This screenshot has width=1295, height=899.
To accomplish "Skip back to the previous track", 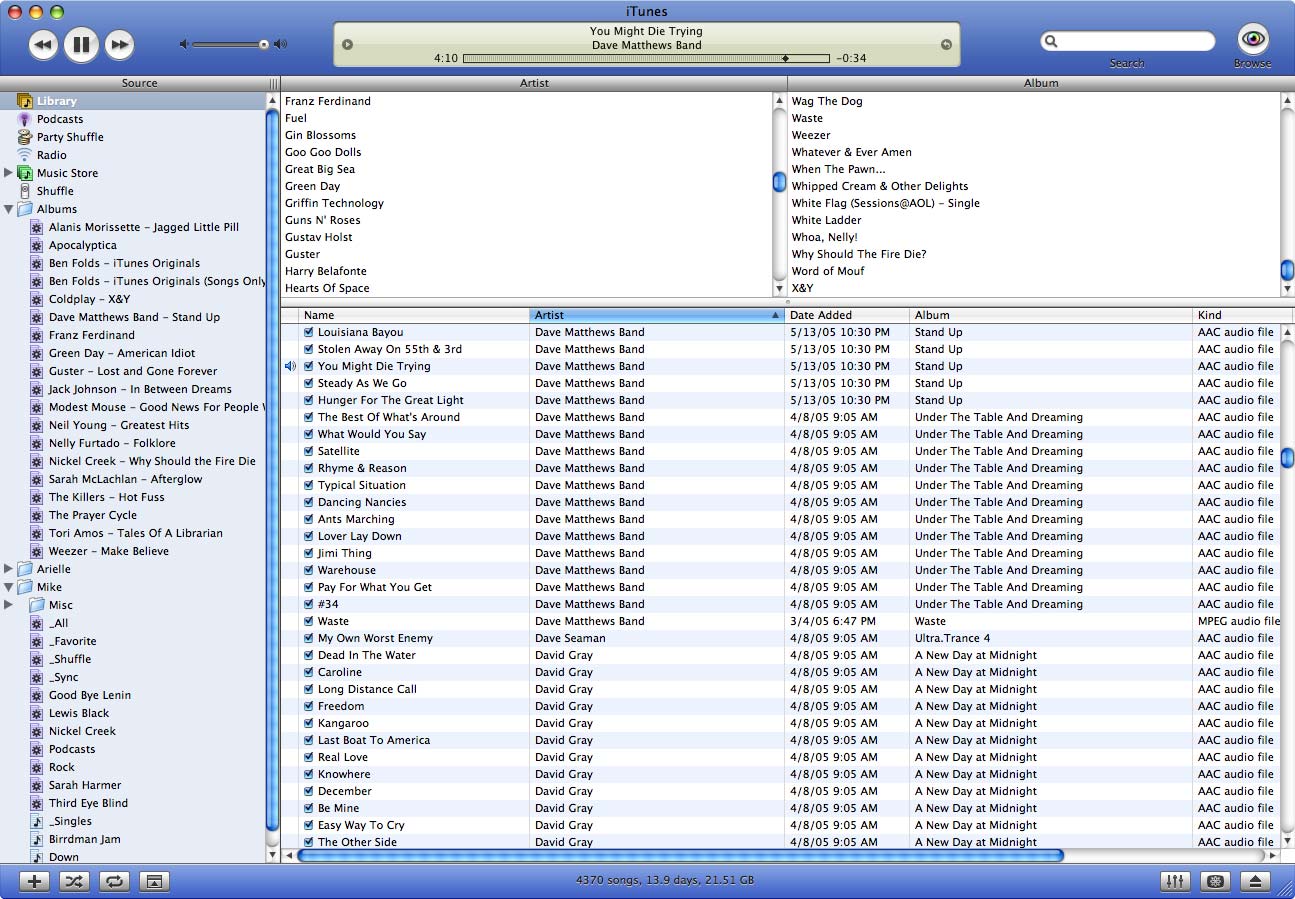I will [43, 44].
